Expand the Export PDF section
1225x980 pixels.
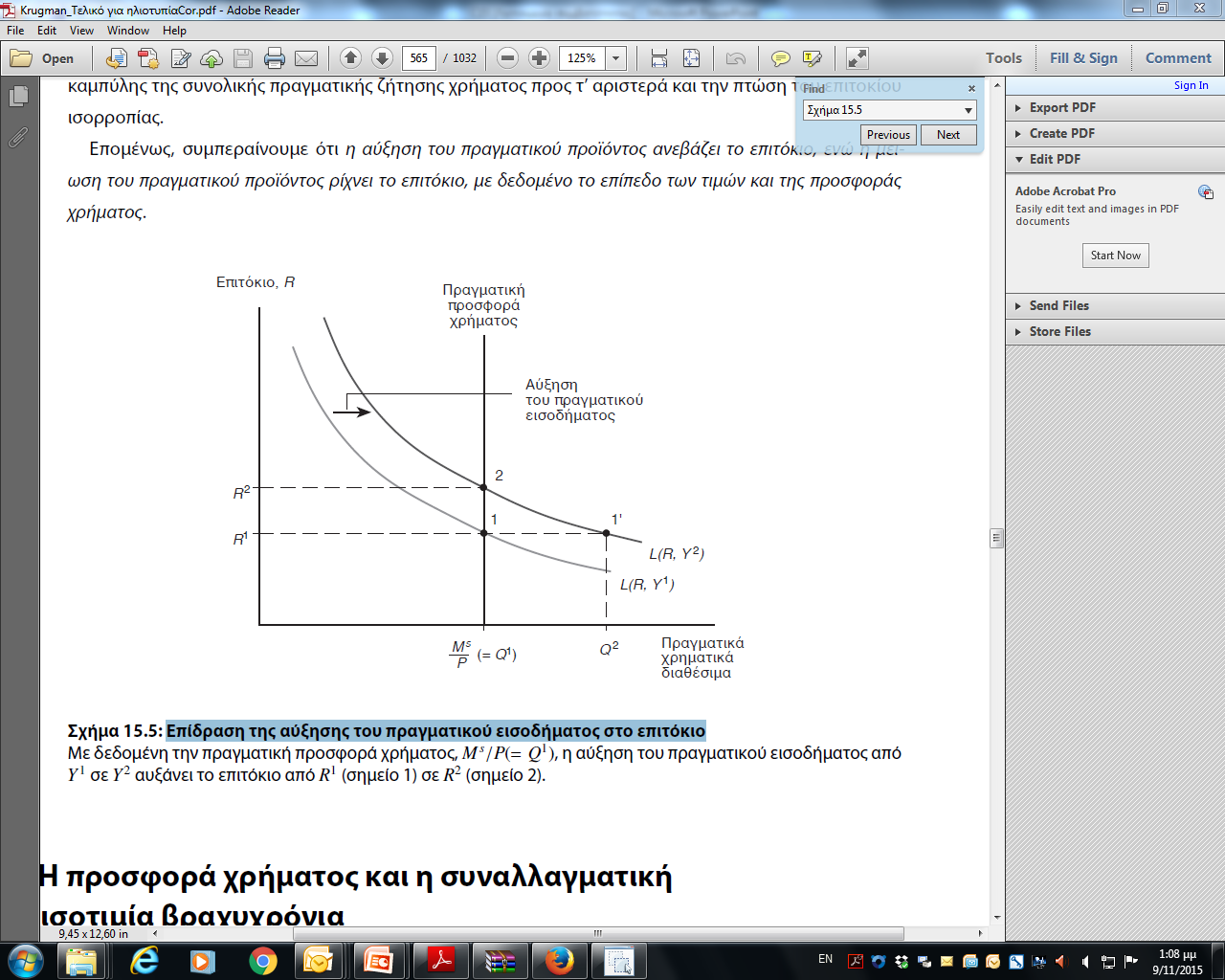click(1115, 107)
